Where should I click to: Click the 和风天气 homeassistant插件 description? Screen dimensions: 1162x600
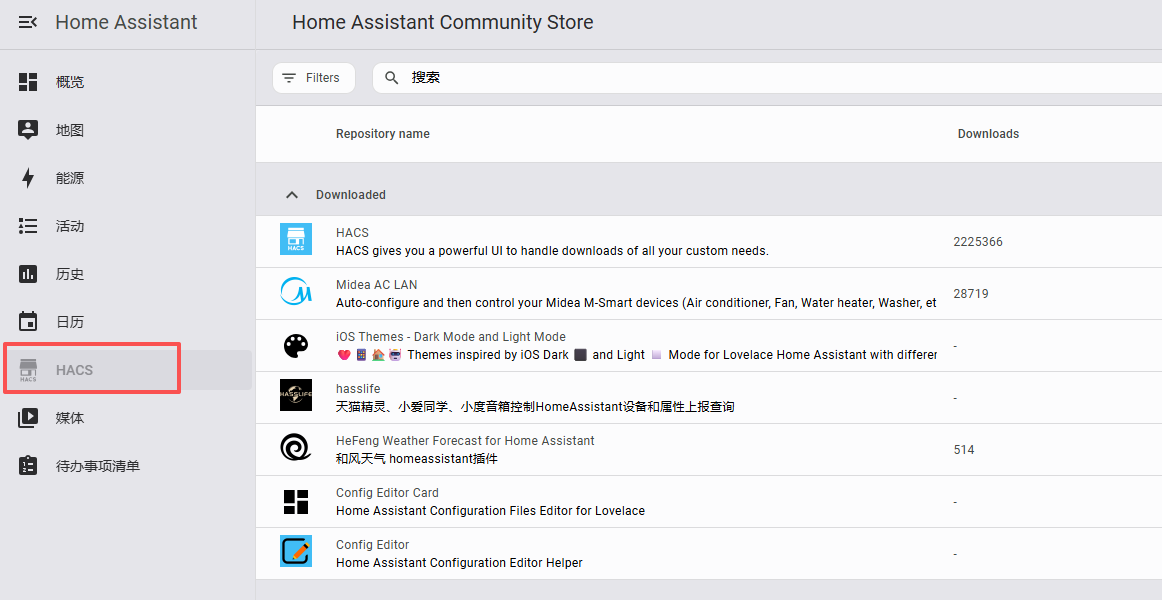tap(416, 459)
